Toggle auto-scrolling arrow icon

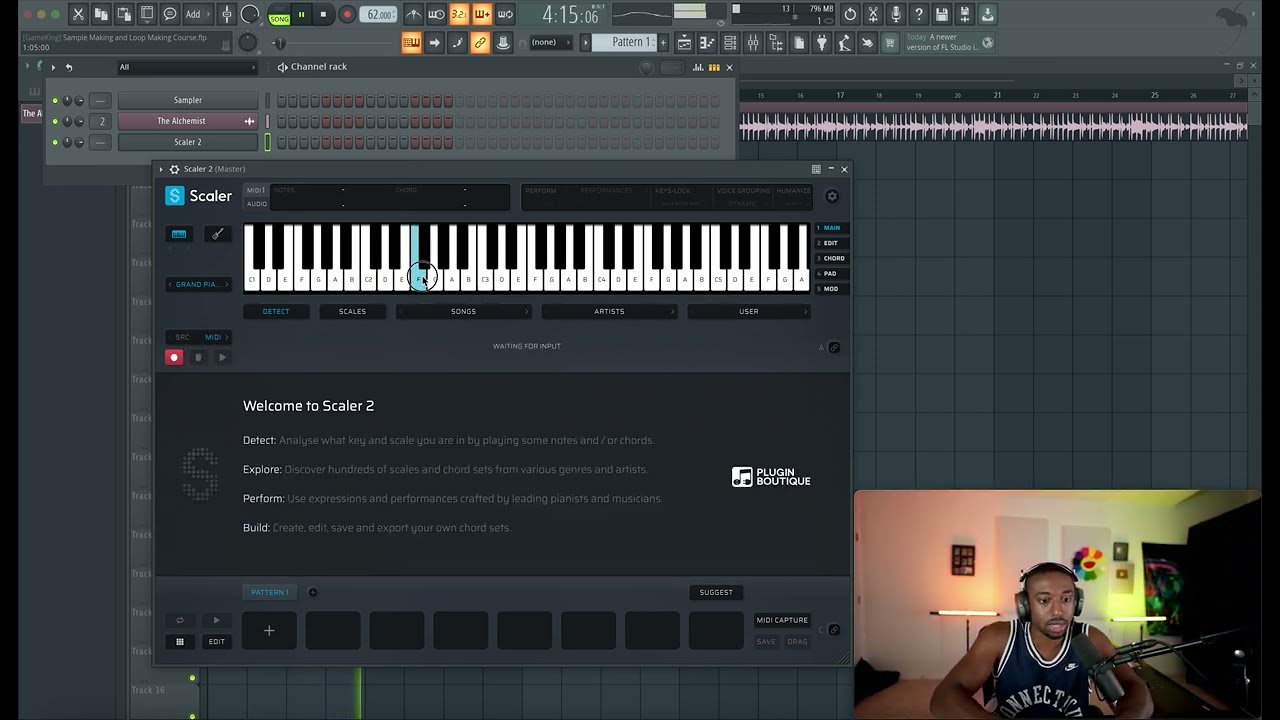click(434, 43)
